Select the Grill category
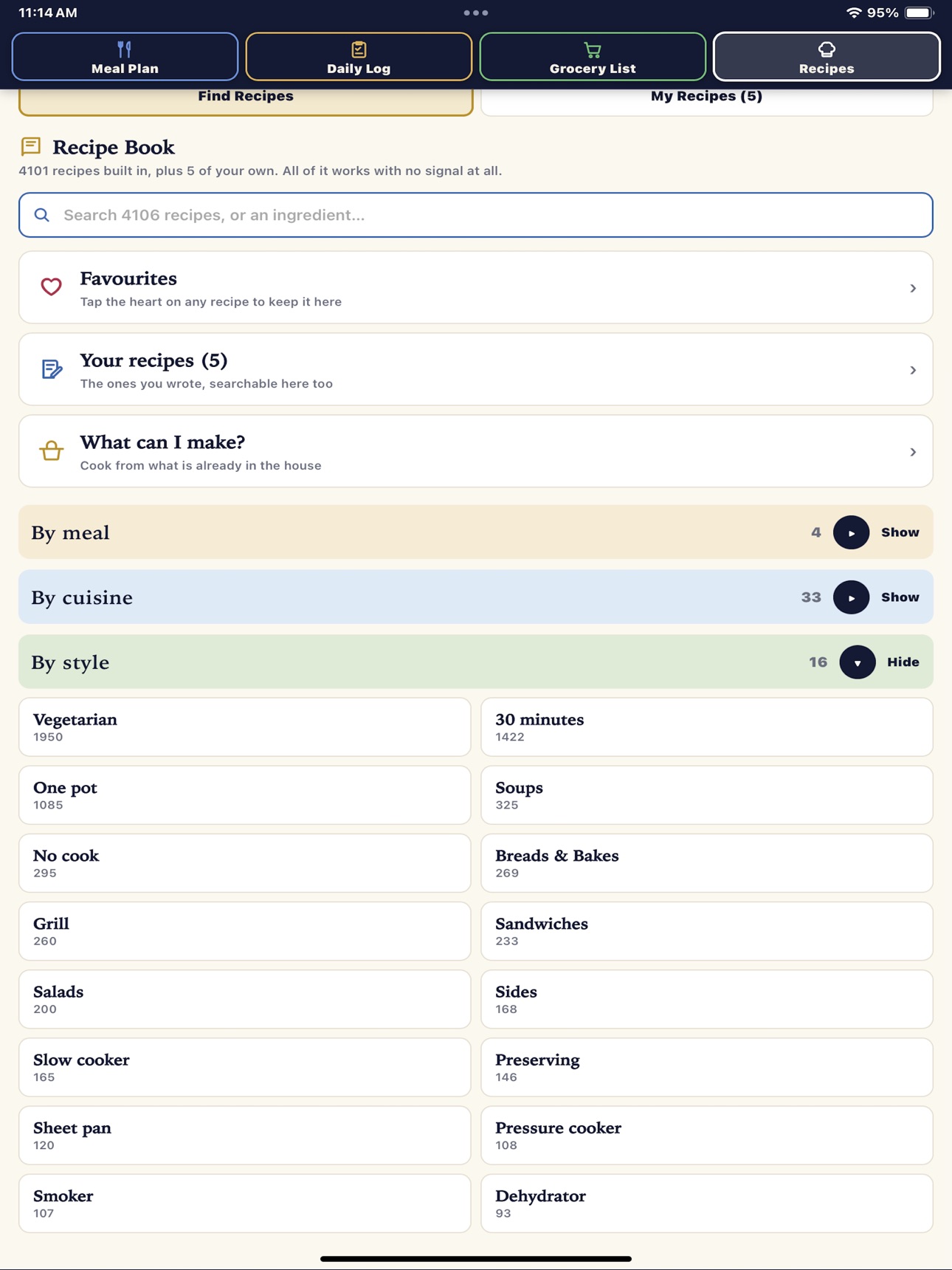The width and height of the screenshot is (952, 1270). [245, 931]
